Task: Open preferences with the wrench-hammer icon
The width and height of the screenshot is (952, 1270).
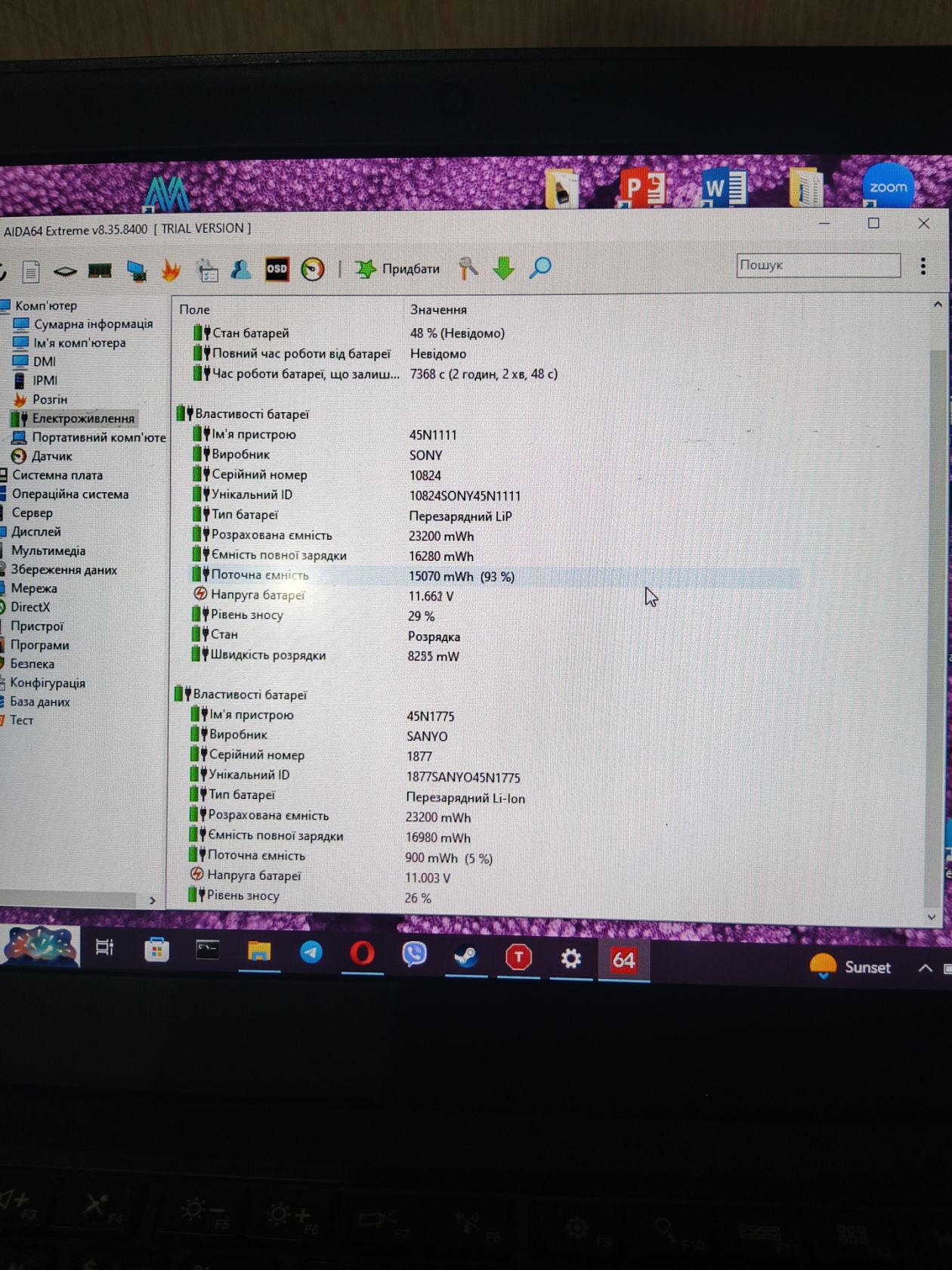Action: click(x=468, y=268)
